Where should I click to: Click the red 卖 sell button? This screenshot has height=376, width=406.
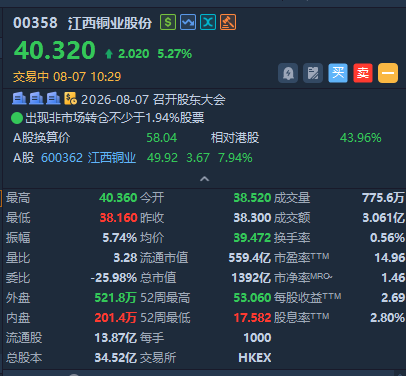pyautogui.click(x=363, y=73)
